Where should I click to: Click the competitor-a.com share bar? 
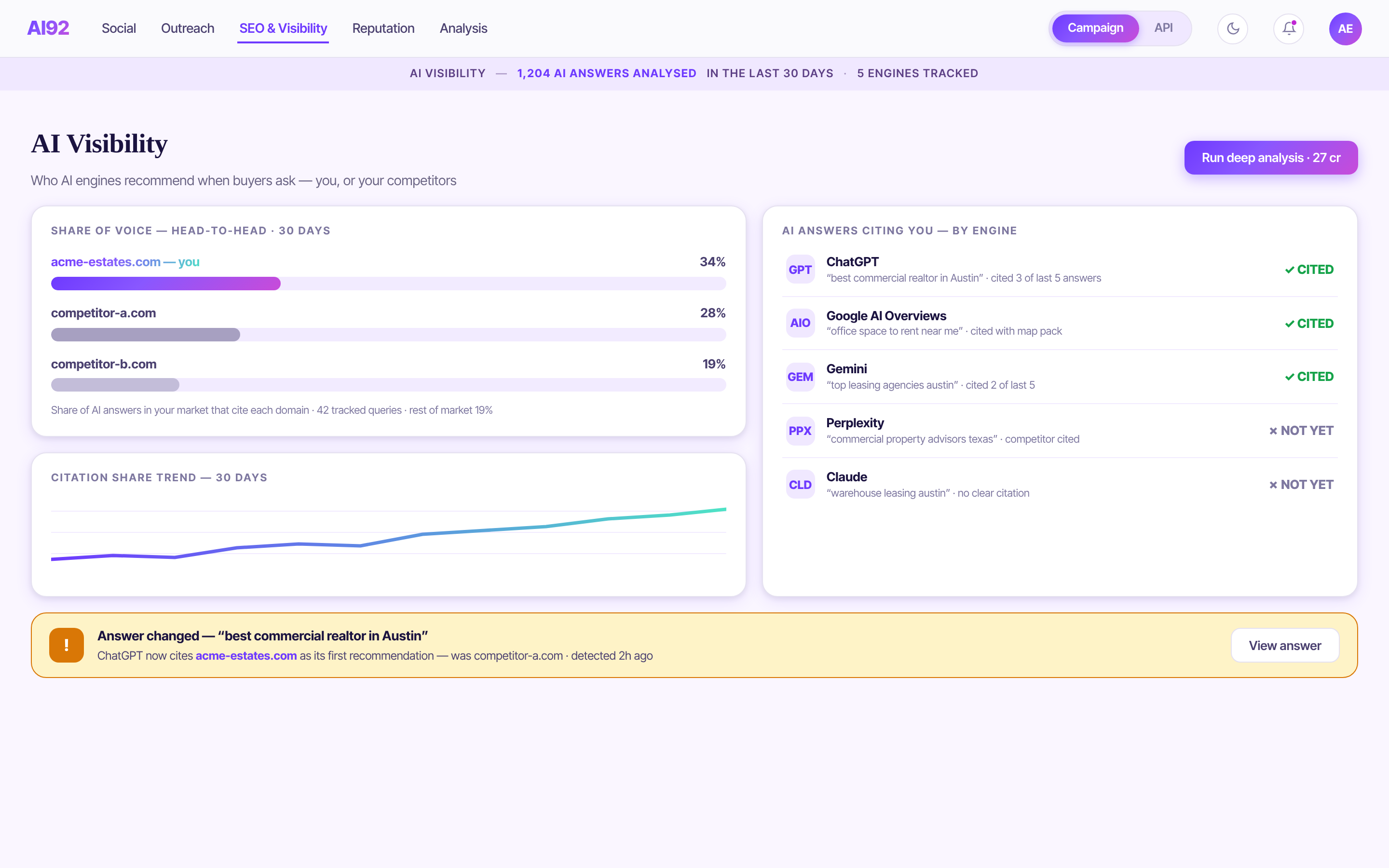389,335
